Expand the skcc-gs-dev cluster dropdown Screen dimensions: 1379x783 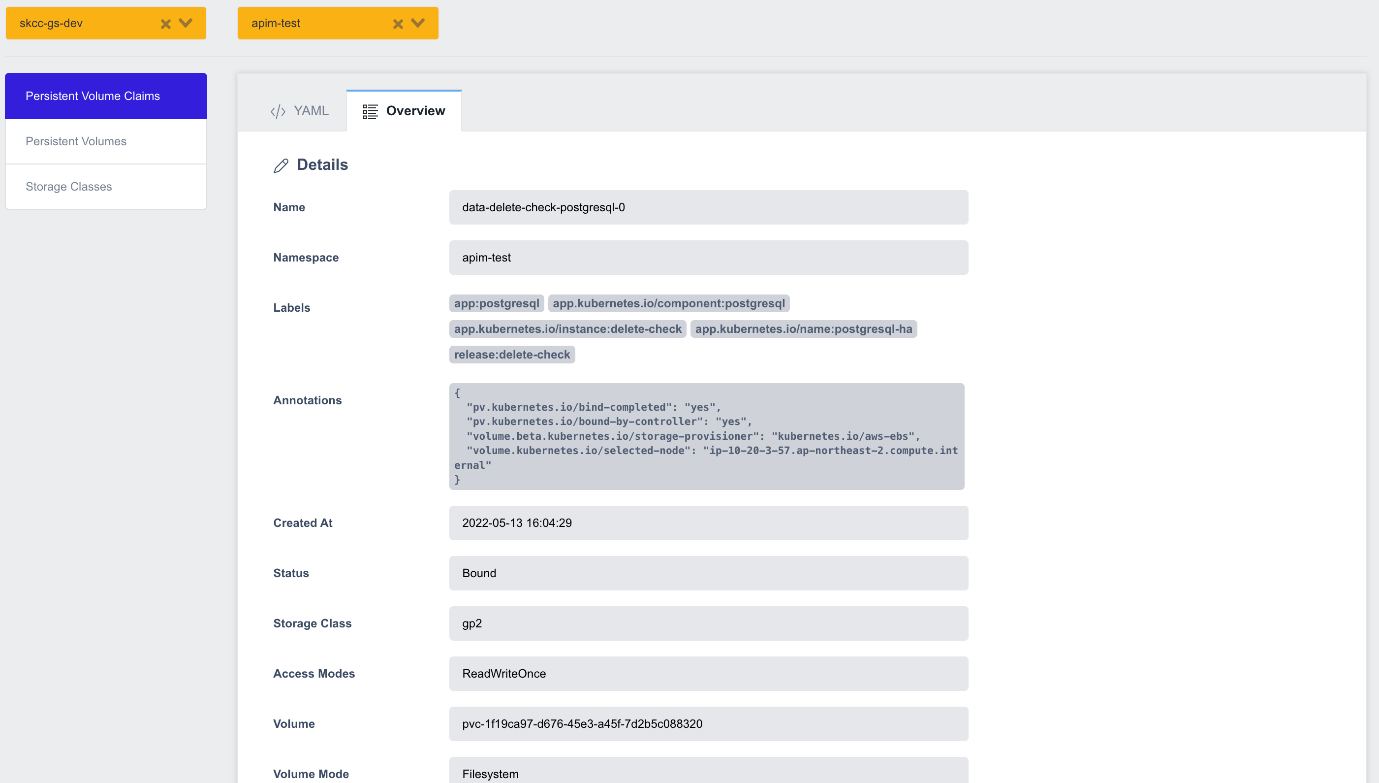coord(186,23)
